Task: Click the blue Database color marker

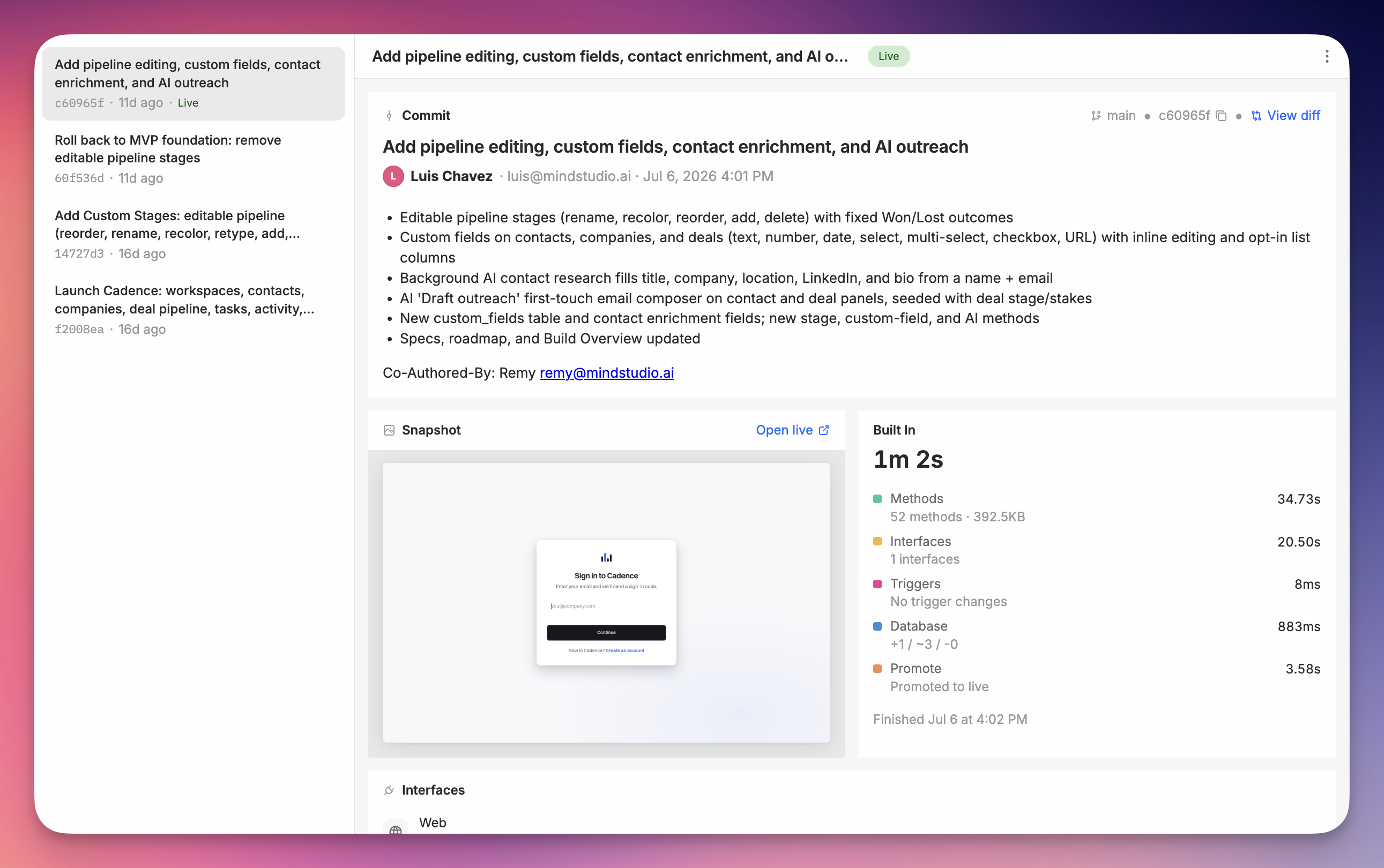Action: (877, 626)
